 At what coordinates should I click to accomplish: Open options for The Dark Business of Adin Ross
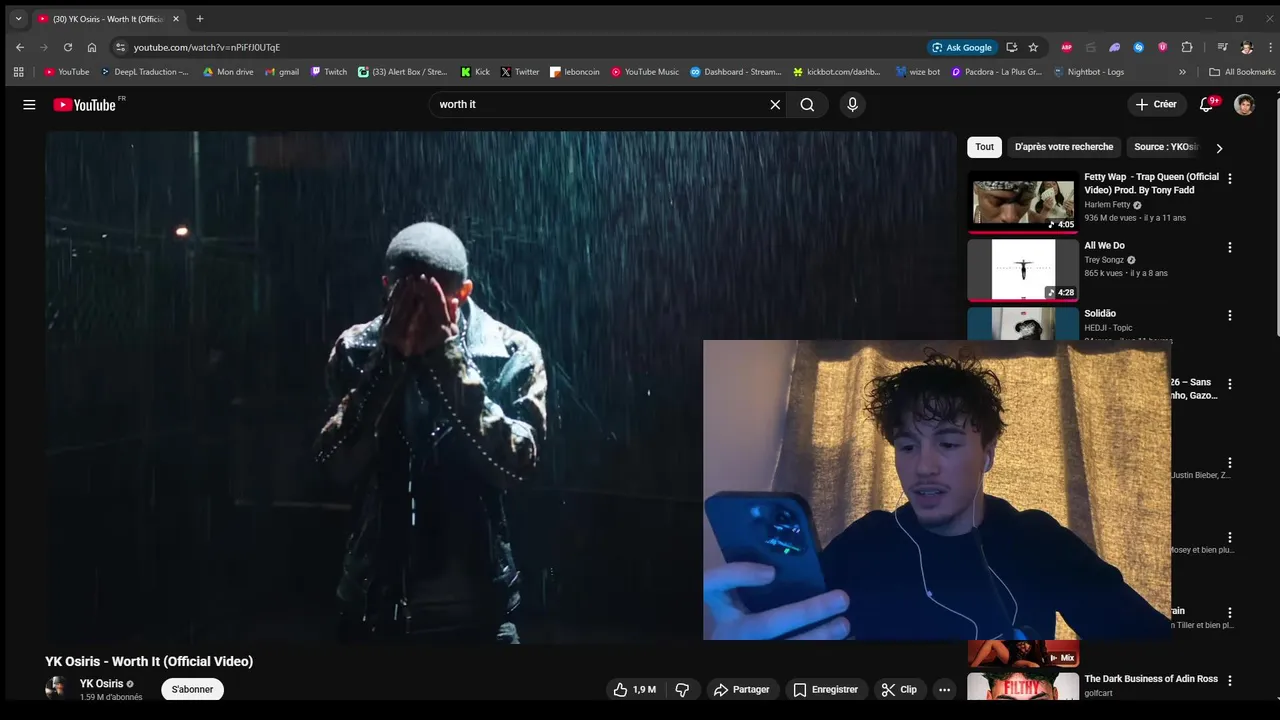point(1230,680)
